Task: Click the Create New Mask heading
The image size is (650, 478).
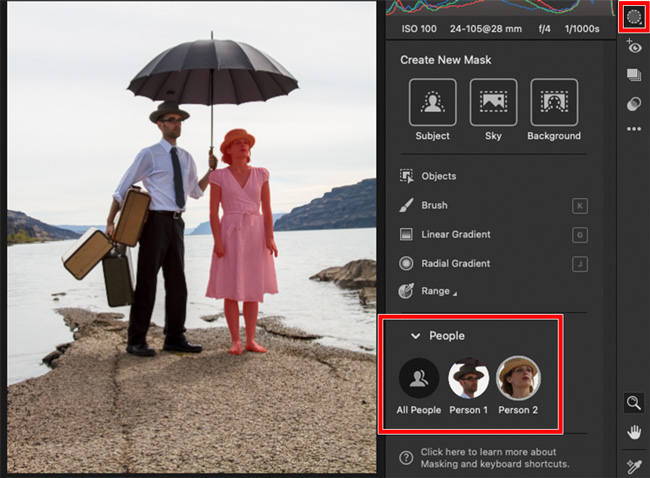Action: click(x=446, y=60)
